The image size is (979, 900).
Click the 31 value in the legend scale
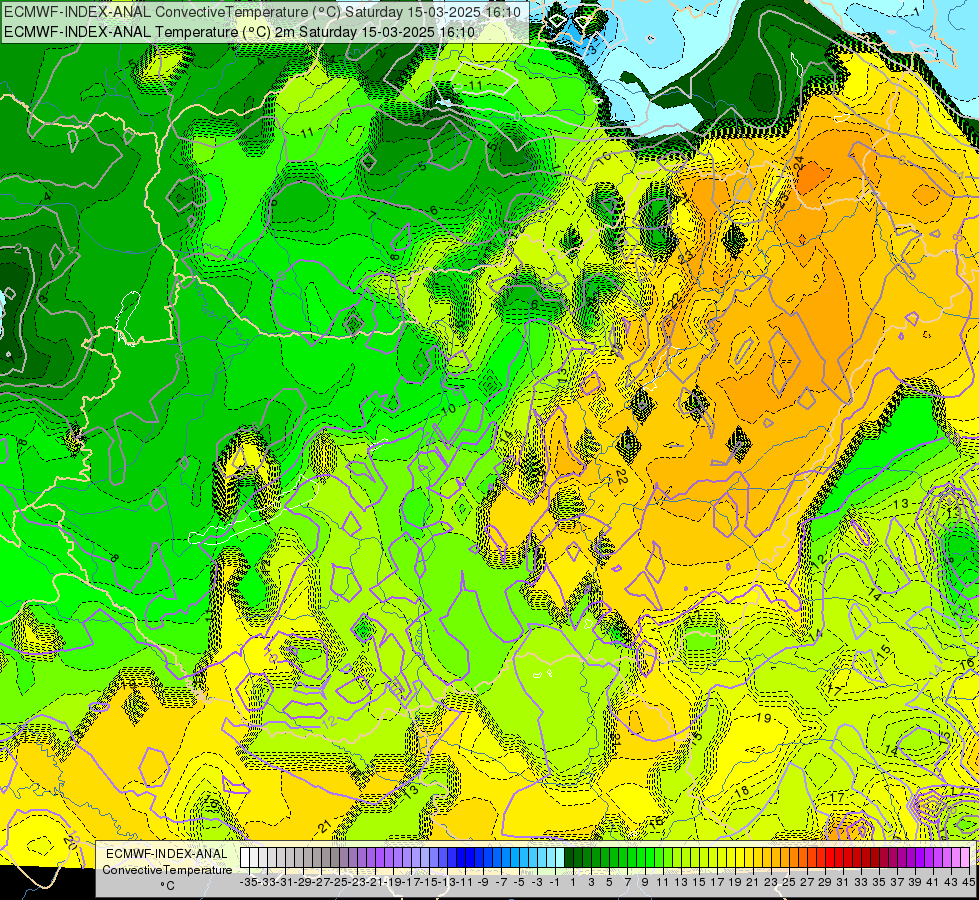[843, 882]
